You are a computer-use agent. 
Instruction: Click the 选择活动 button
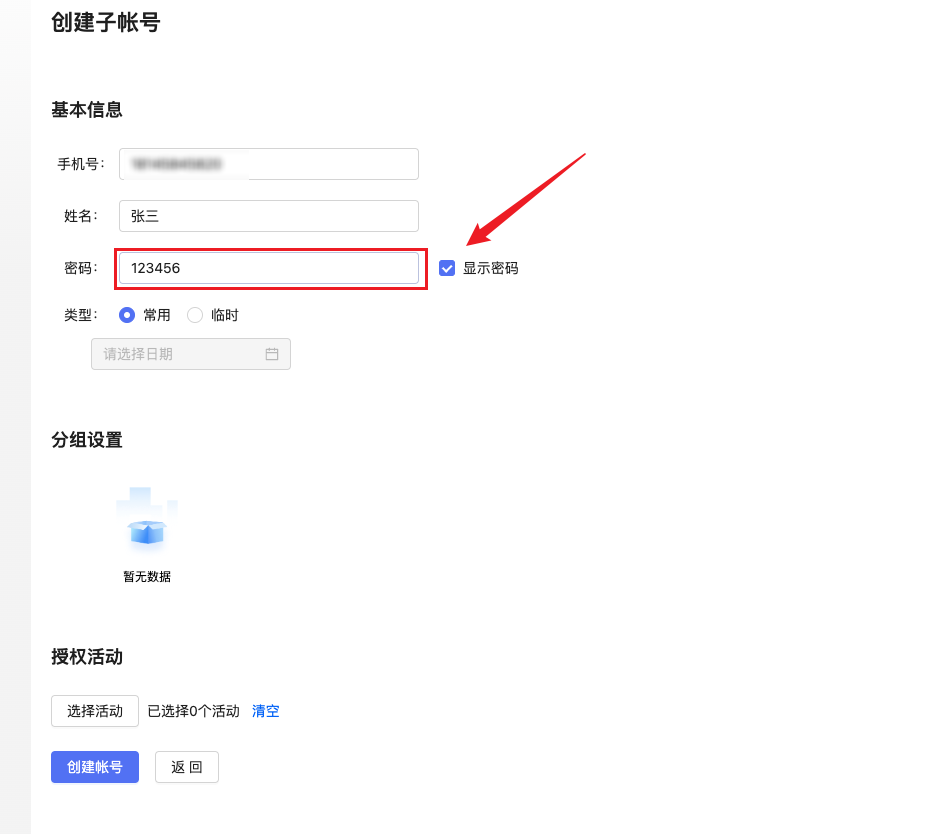(95, 711)
